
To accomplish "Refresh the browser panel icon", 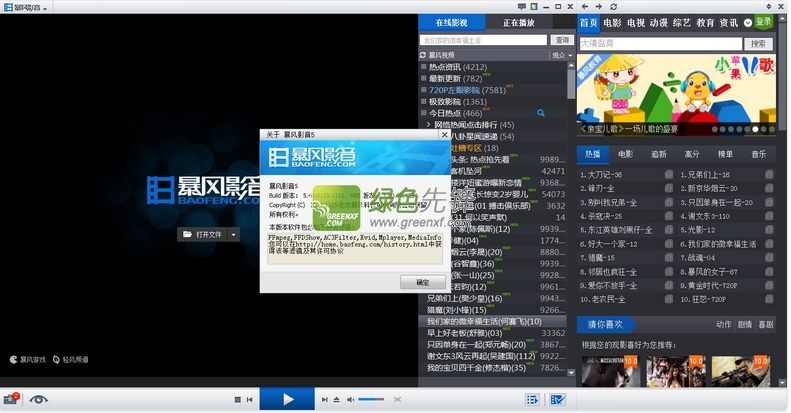I will pos(613,7).
